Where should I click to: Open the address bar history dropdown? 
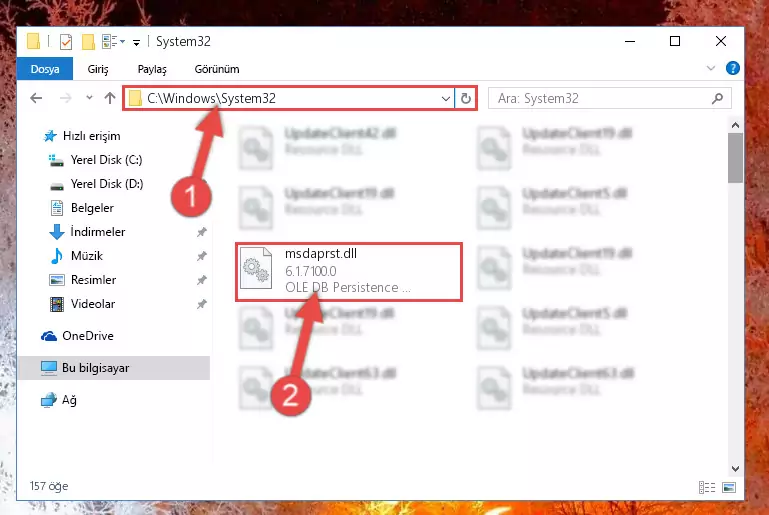pyautogui.click(x=445, y=99)
